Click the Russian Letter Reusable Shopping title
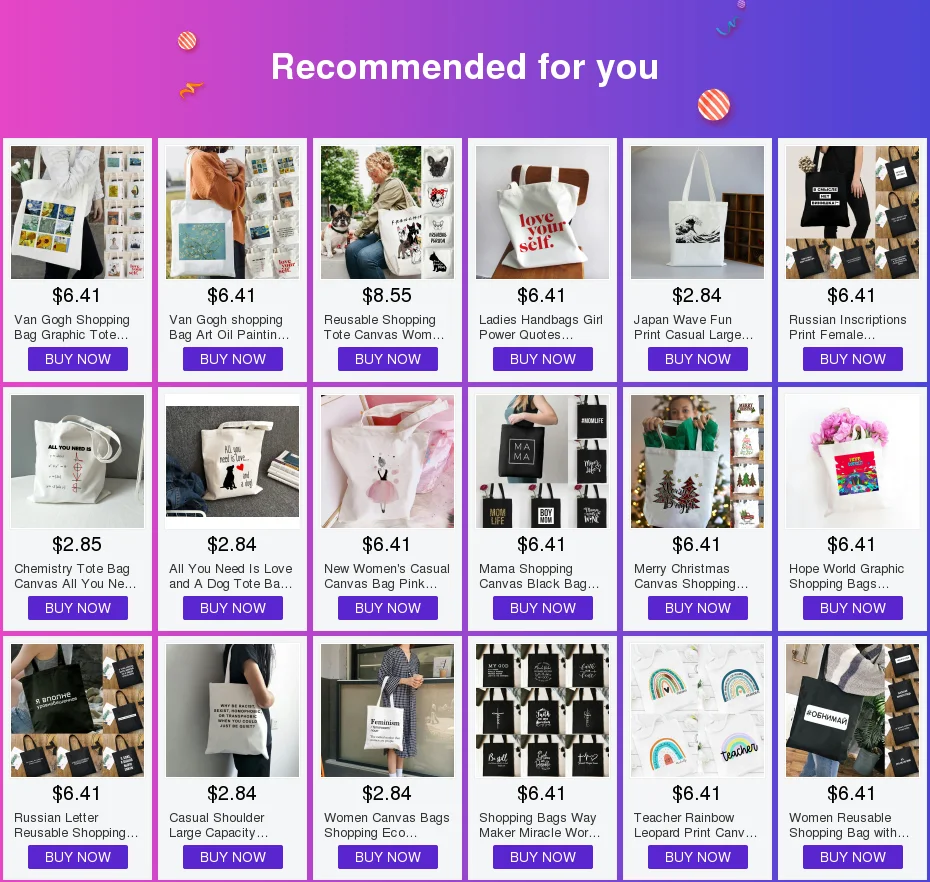The image size is (930, 882). tap(76, 825)
